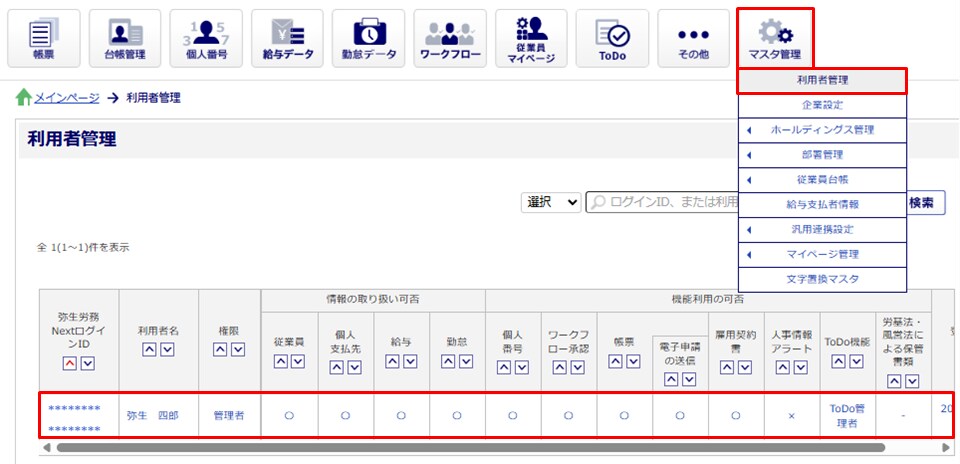Open the 選択 search filter dropdown
Image resolution: width=960 pixels, height=464 pixels.
(551, 202)
